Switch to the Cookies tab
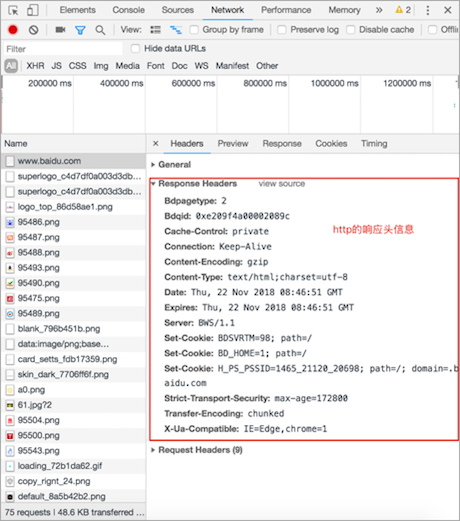This screenshot has width=460, height=521. point(331,144)
